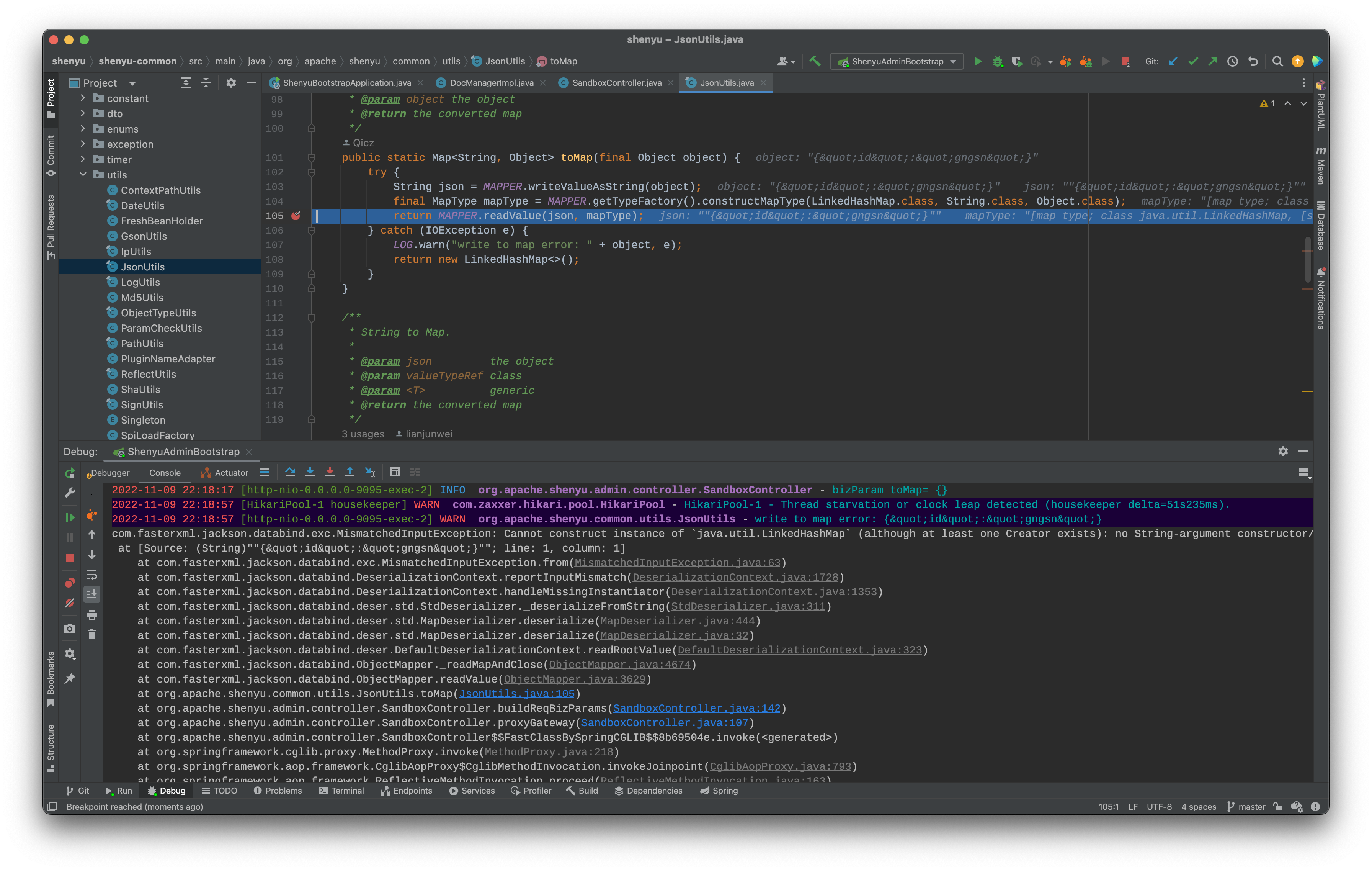This screenshot has height=871, width=1372.
Task: Open JsonUtils.java:105 stack trace link
Action: click(x=516, y=694)
